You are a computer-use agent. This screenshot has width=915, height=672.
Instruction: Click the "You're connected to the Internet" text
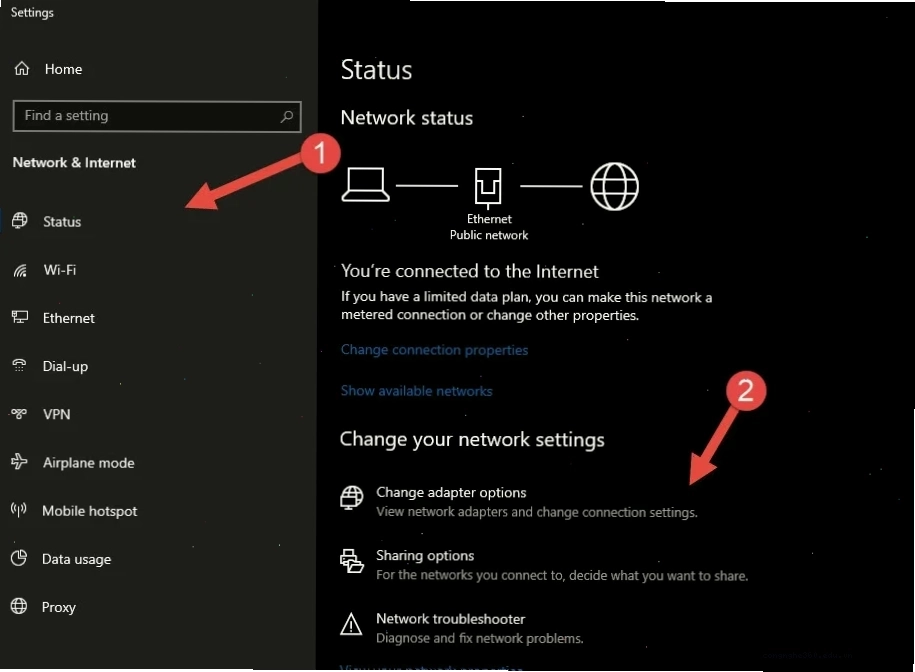[470, 271]
